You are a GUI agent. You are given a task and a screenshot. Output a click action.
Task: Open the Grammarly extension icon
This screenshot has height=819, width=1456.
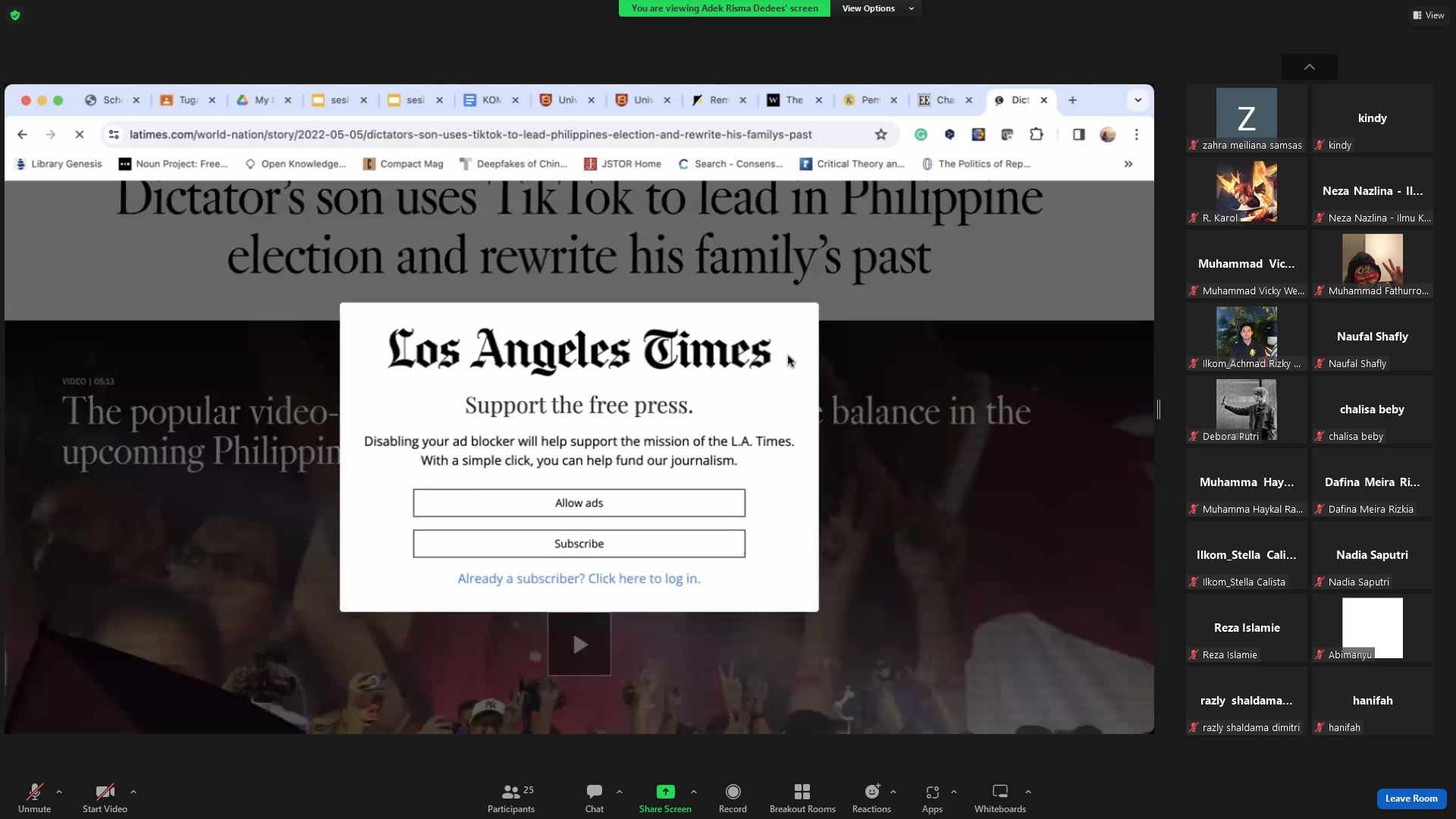pyautogui.click(x=921, y=134)
